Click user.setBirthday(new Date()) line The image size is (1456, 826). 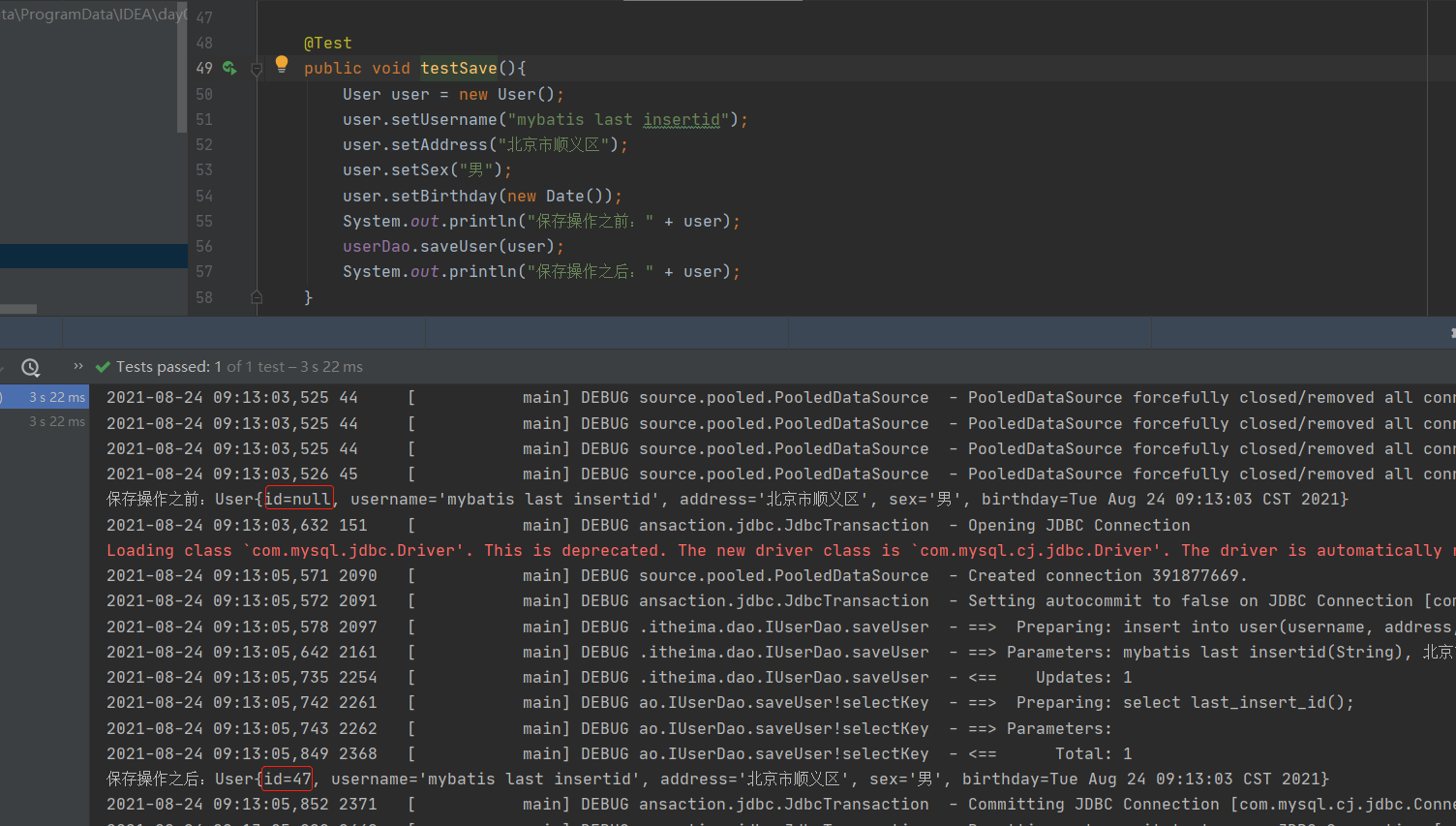coord(482,196)
